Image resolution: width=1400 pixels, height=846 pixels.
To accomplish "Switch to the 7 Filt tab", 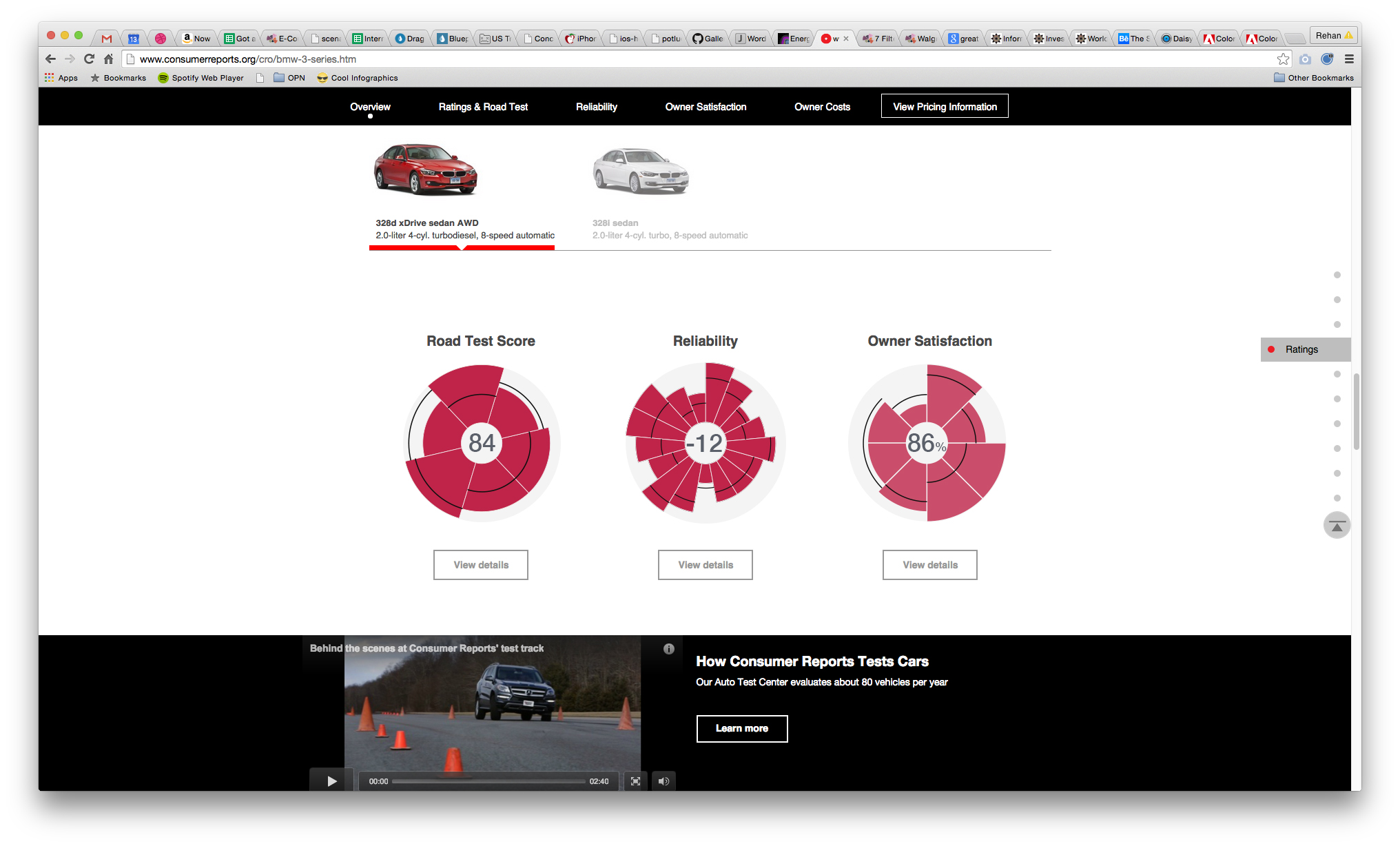I will (878, 39).
